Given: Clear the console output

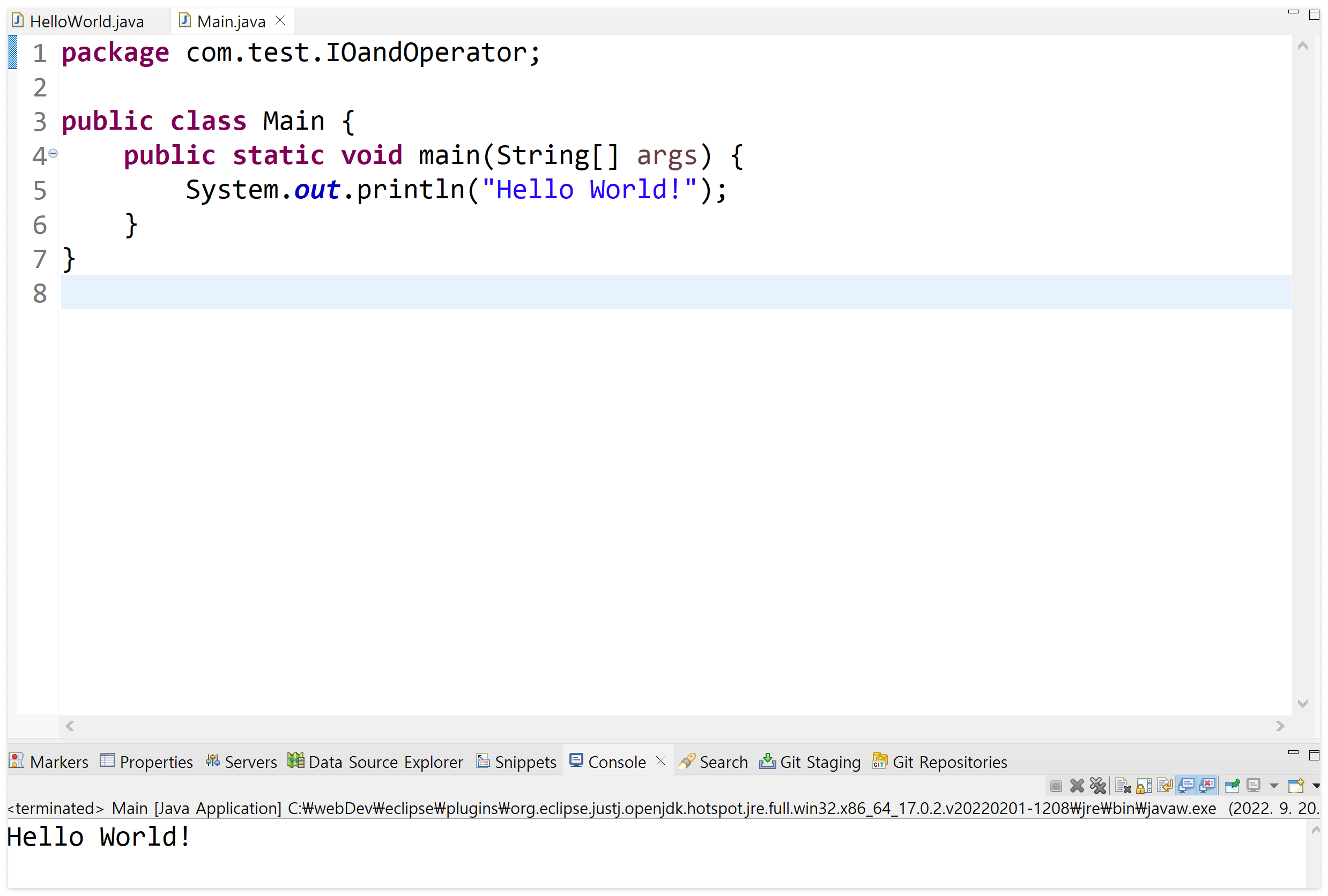Looking at the screenshot, I should pos(1123,786).
